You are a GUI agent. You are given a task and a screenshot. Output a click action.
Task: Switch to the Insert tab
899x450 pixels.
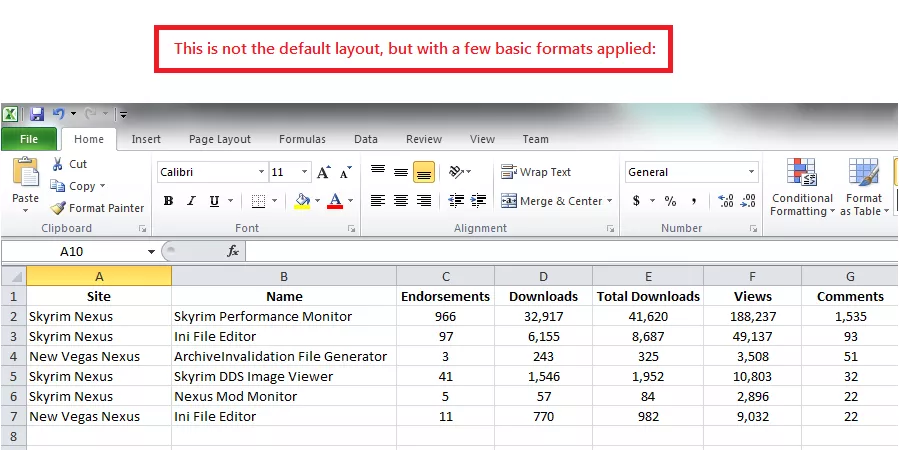click(146, 139)
